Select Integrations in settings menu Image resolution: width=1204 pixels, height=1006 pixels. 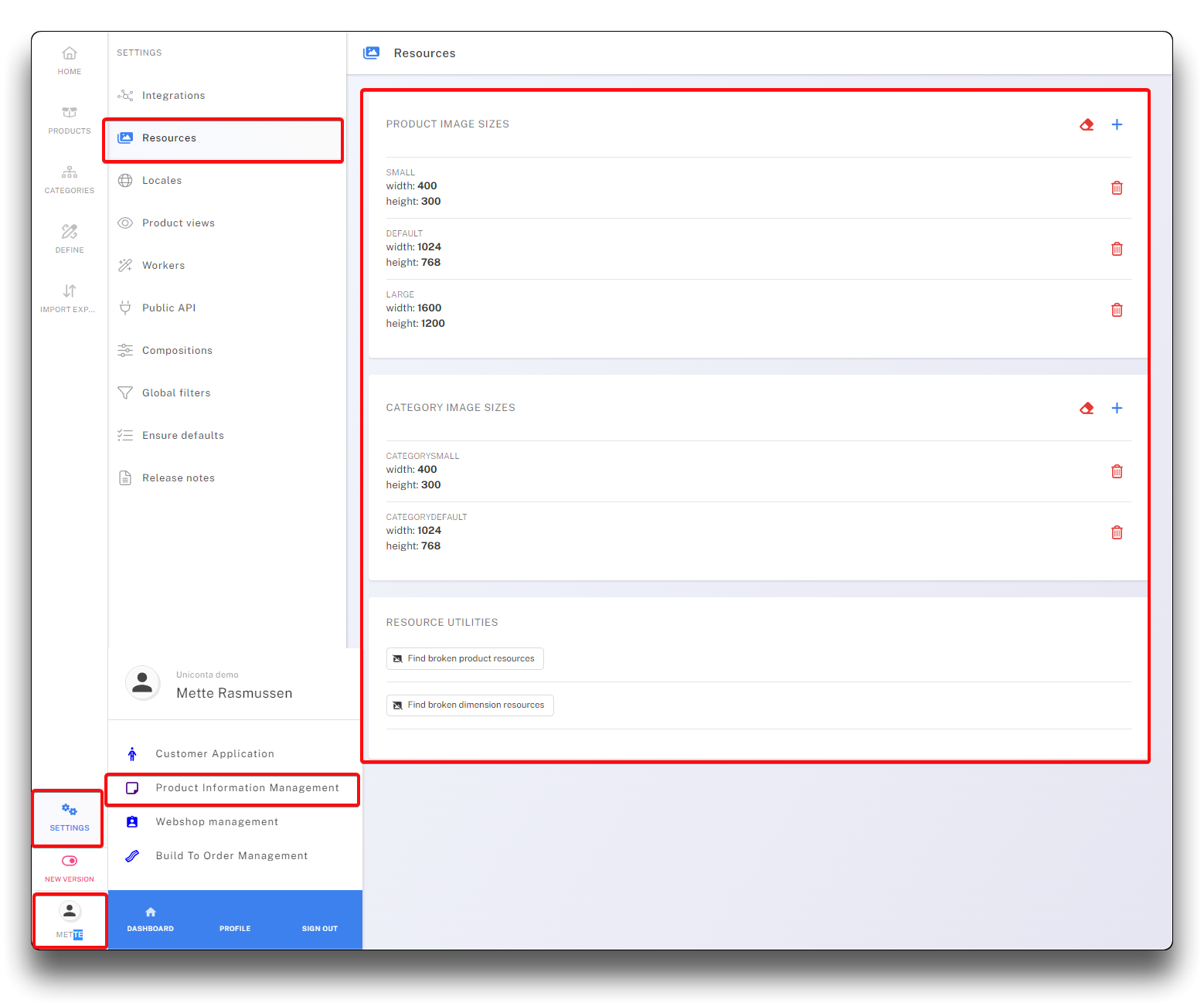[x=173, y=96]
